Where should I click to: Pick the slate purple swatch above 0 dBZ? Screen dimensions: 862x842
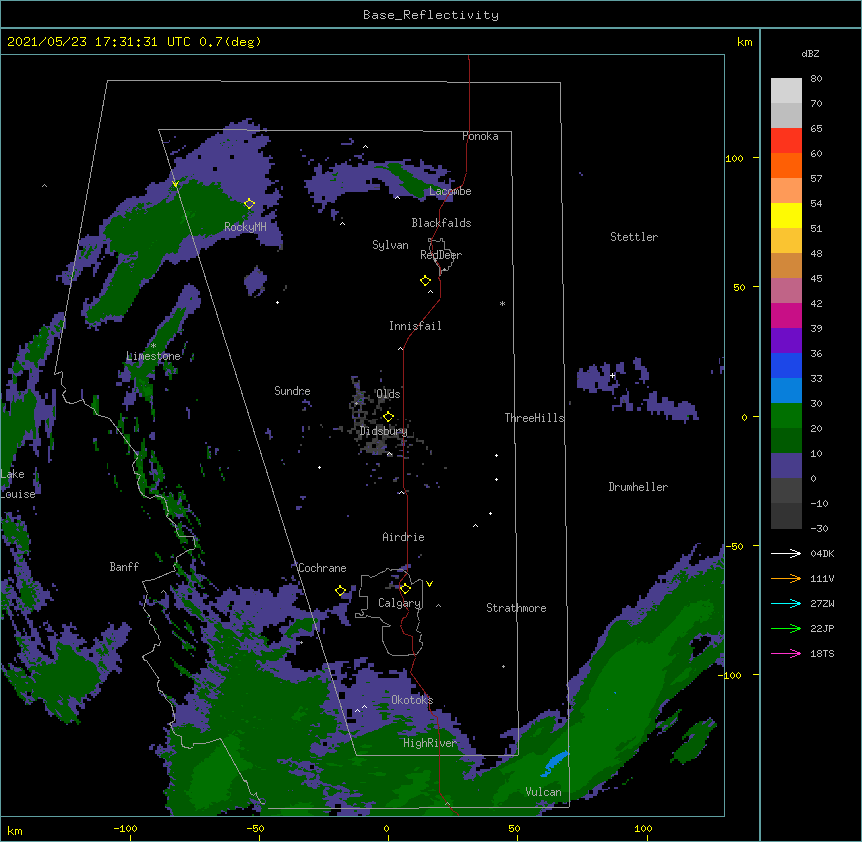[x=786, y=466]
